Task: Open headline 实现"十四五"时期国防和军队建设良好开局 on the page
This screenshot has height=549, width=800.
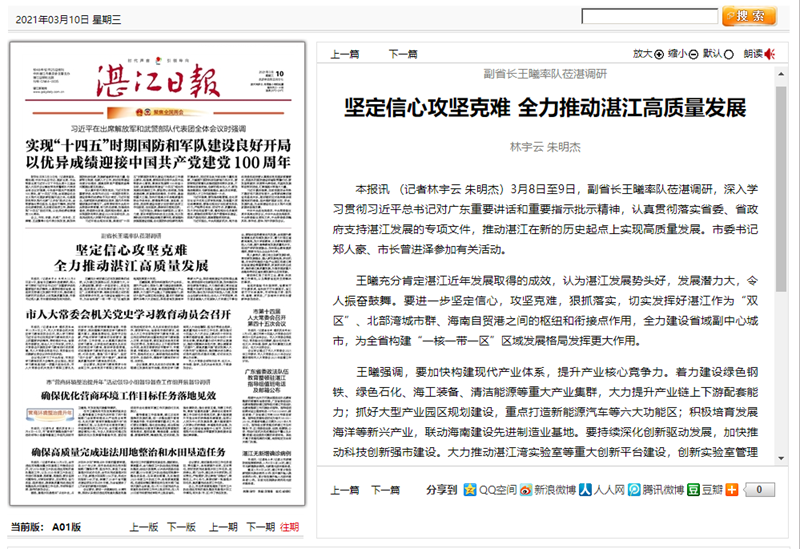Action: click(x=158, y=145)
